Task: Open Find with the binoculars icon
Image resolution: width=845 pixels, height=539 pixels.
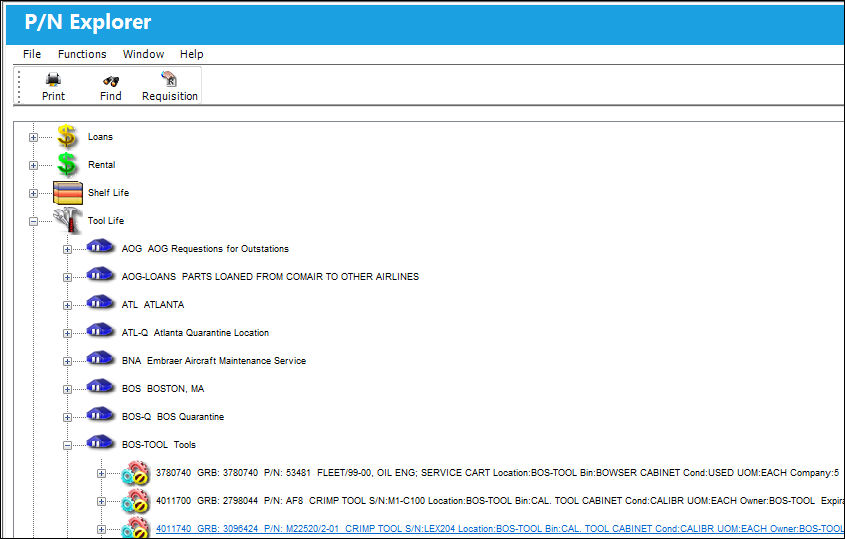Action: [x=111, y=81]
